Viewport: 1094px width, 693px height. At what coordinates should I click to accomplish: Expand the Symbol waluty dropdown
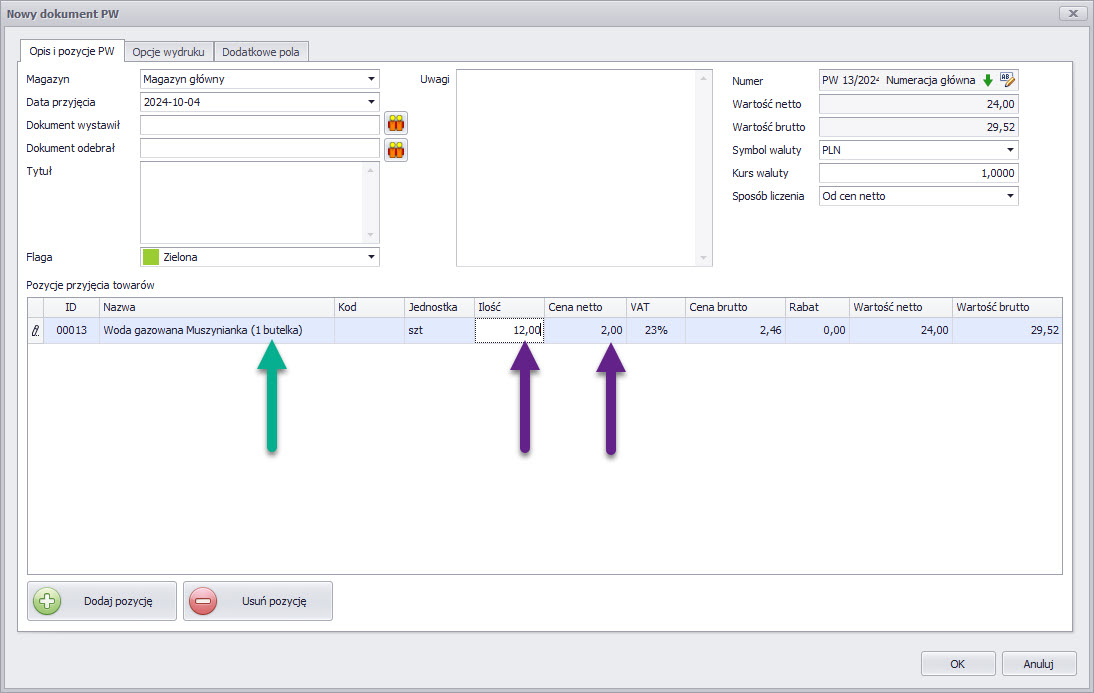(x=1009, y=150)
